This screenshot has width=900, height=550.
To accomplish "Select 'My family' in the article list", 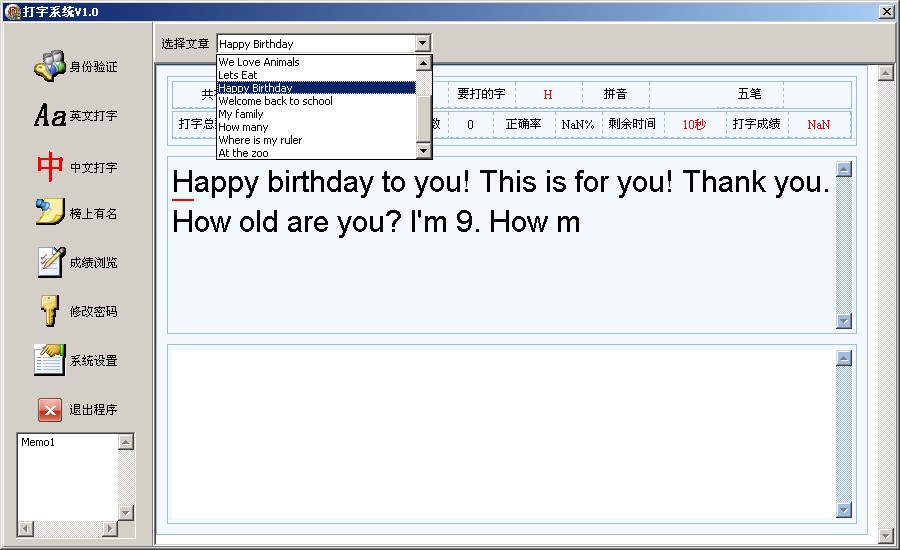I will coord(241,114).
